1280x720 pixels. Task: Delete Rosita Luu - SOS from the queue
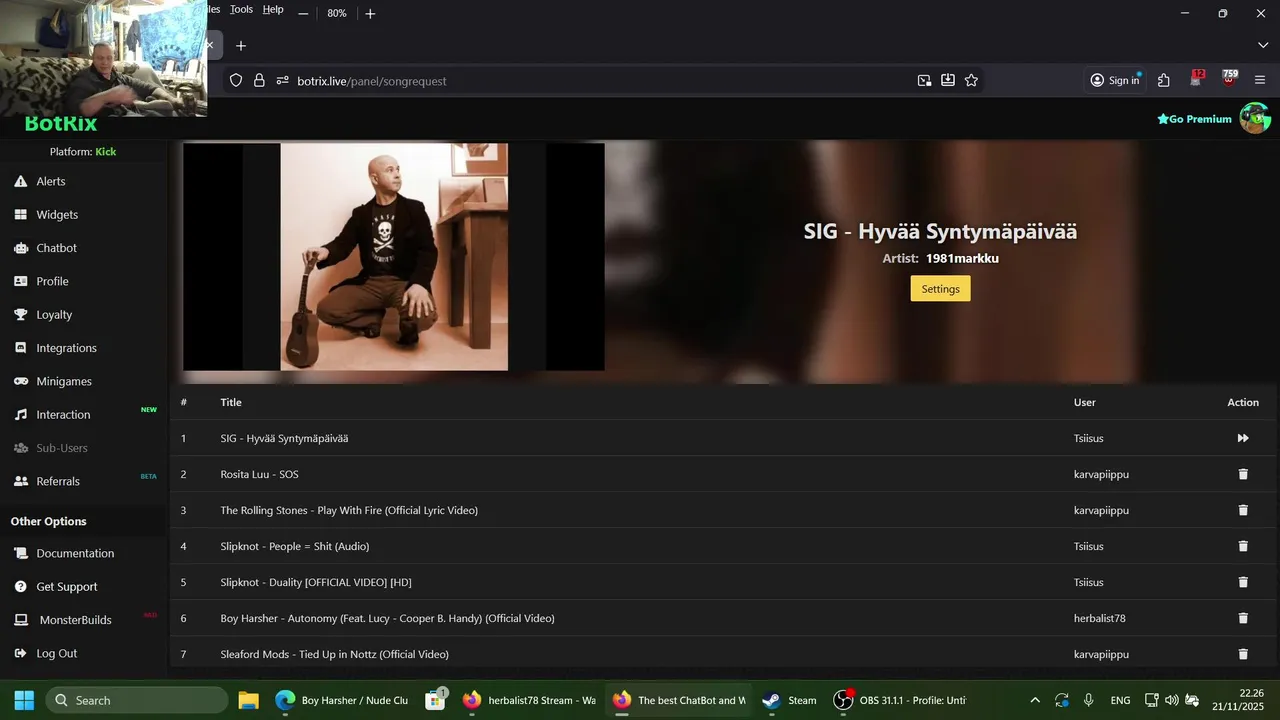[x=1243, y=474]
